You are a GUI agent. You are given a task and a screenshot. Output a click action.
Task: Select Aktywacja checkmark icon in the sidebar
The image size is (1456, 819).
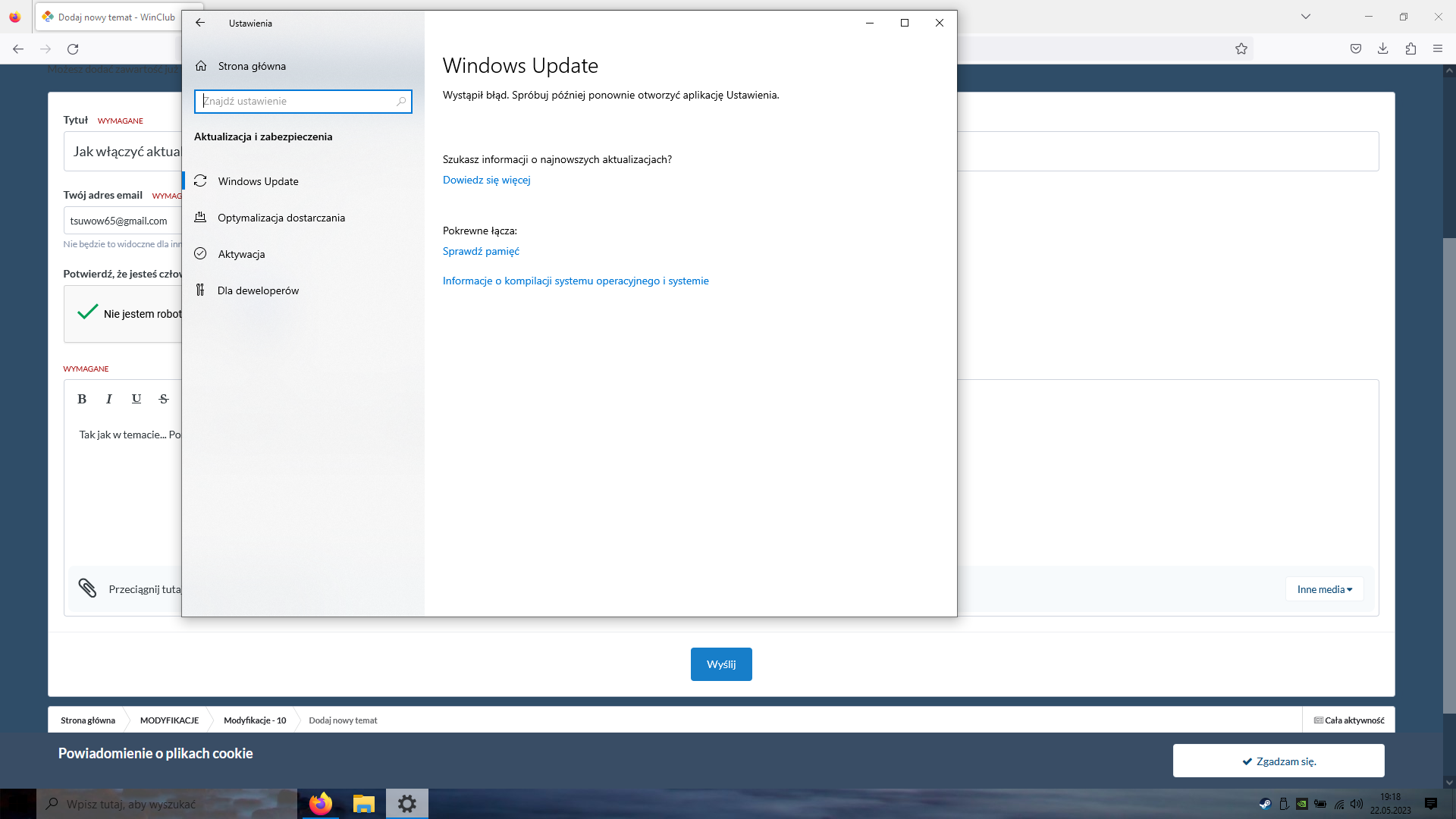coord(200,254)
